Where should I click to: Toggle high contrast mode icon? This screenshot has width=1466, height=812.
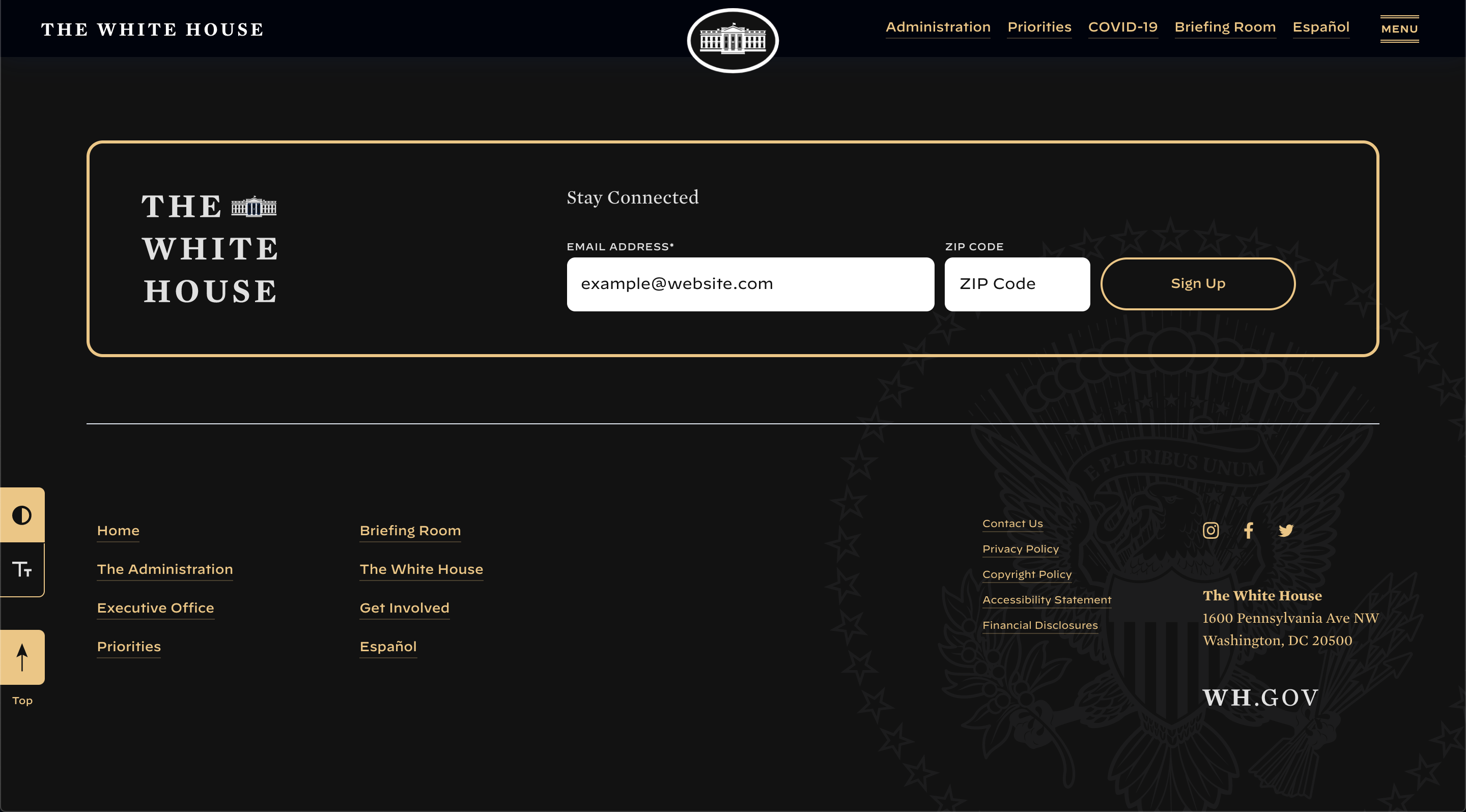point(21,515)
